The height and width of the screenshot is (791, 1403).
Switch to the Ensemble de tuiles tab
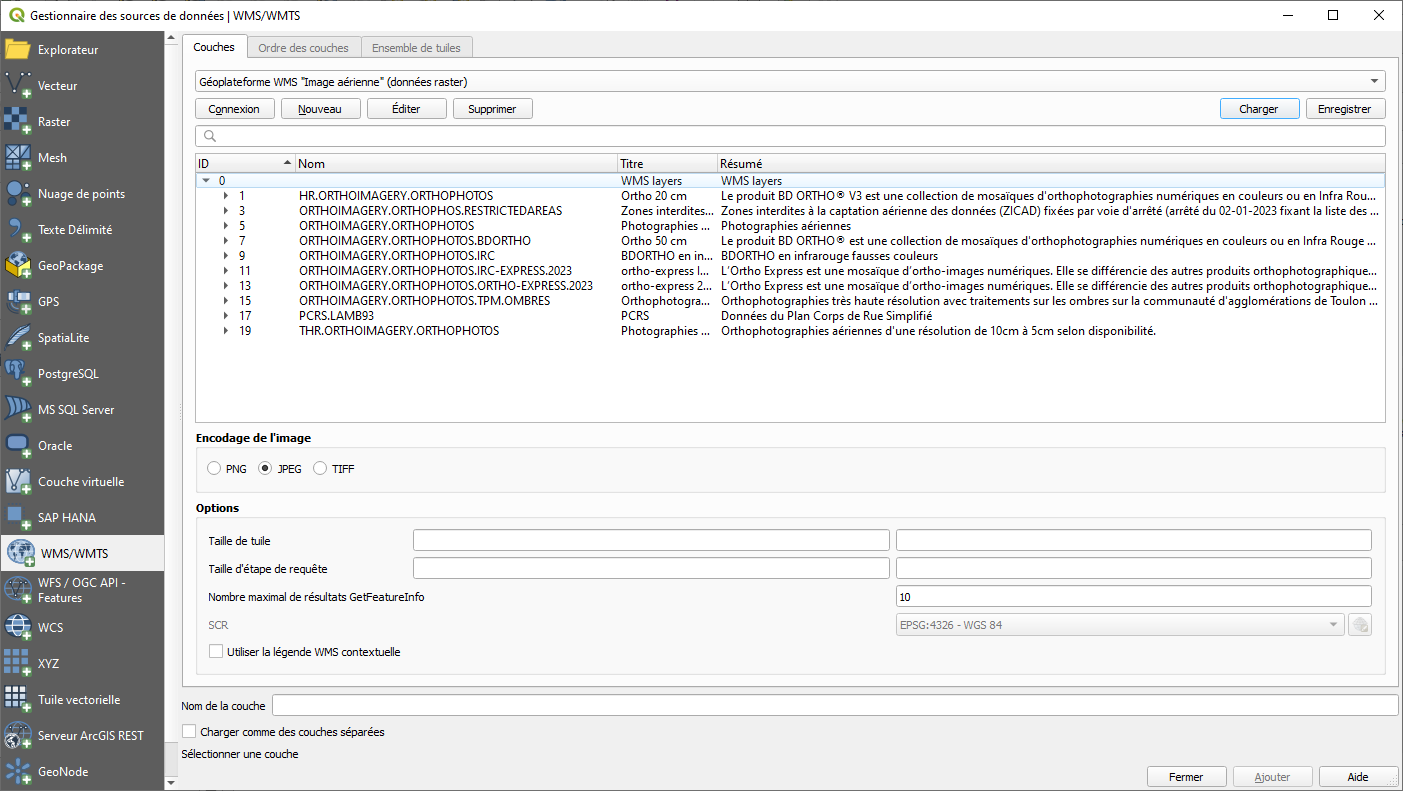coord(416,47)
